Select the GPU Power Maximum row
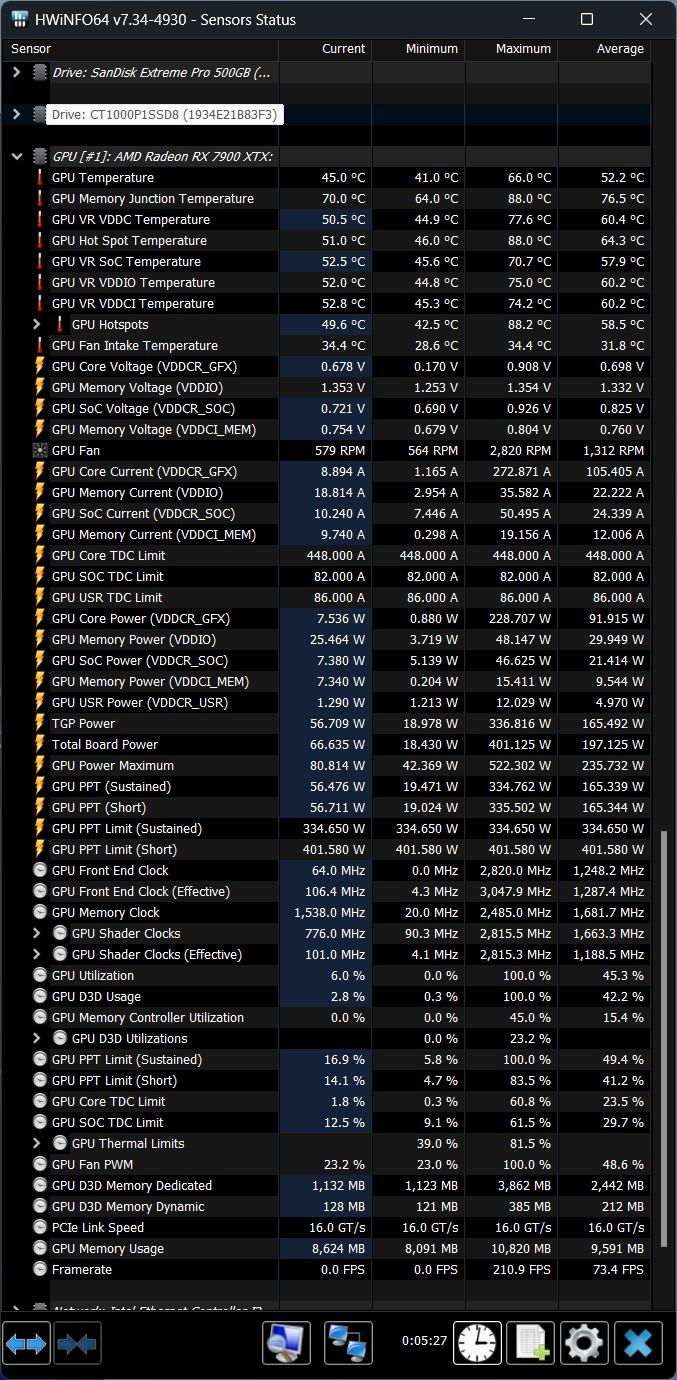The image size is (677, 1380). (326, 765)
